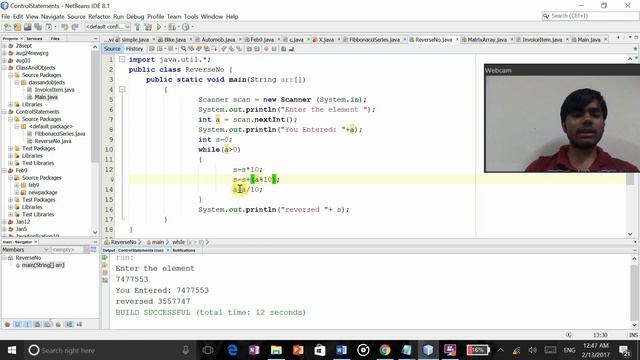
Task: Collapse the Feb9 project node
Action: click(4, 171)
